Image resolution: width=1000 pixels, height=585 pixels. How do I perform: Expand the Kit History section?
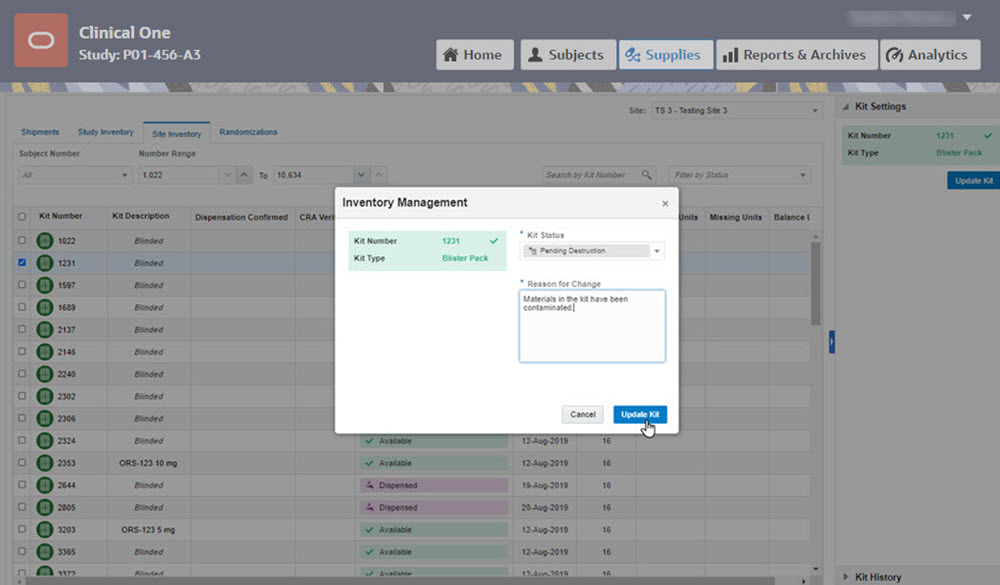(846, 577)
